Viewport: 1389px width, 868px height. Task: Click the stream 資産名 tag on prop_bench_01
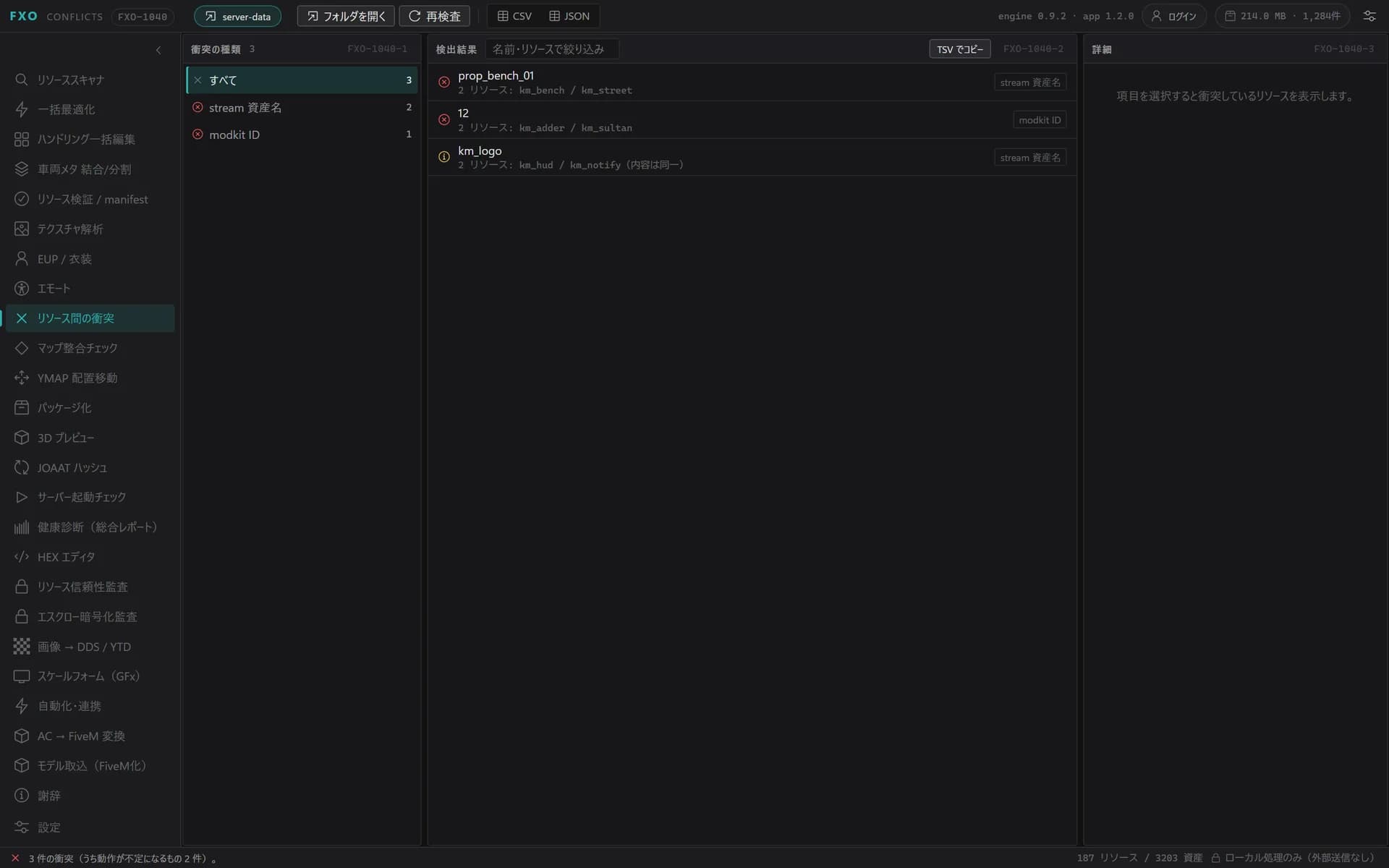pos(1030,82)
